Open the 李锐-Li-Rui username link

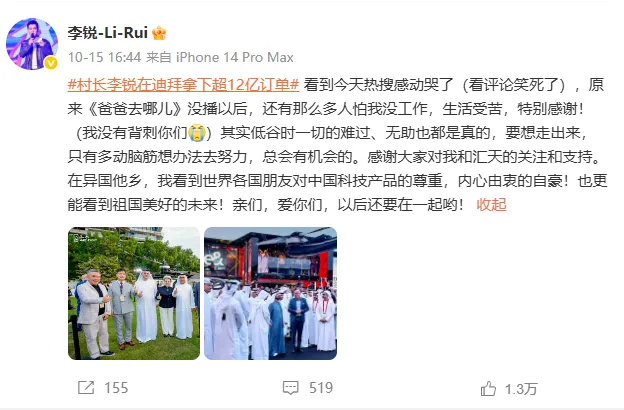107,33
